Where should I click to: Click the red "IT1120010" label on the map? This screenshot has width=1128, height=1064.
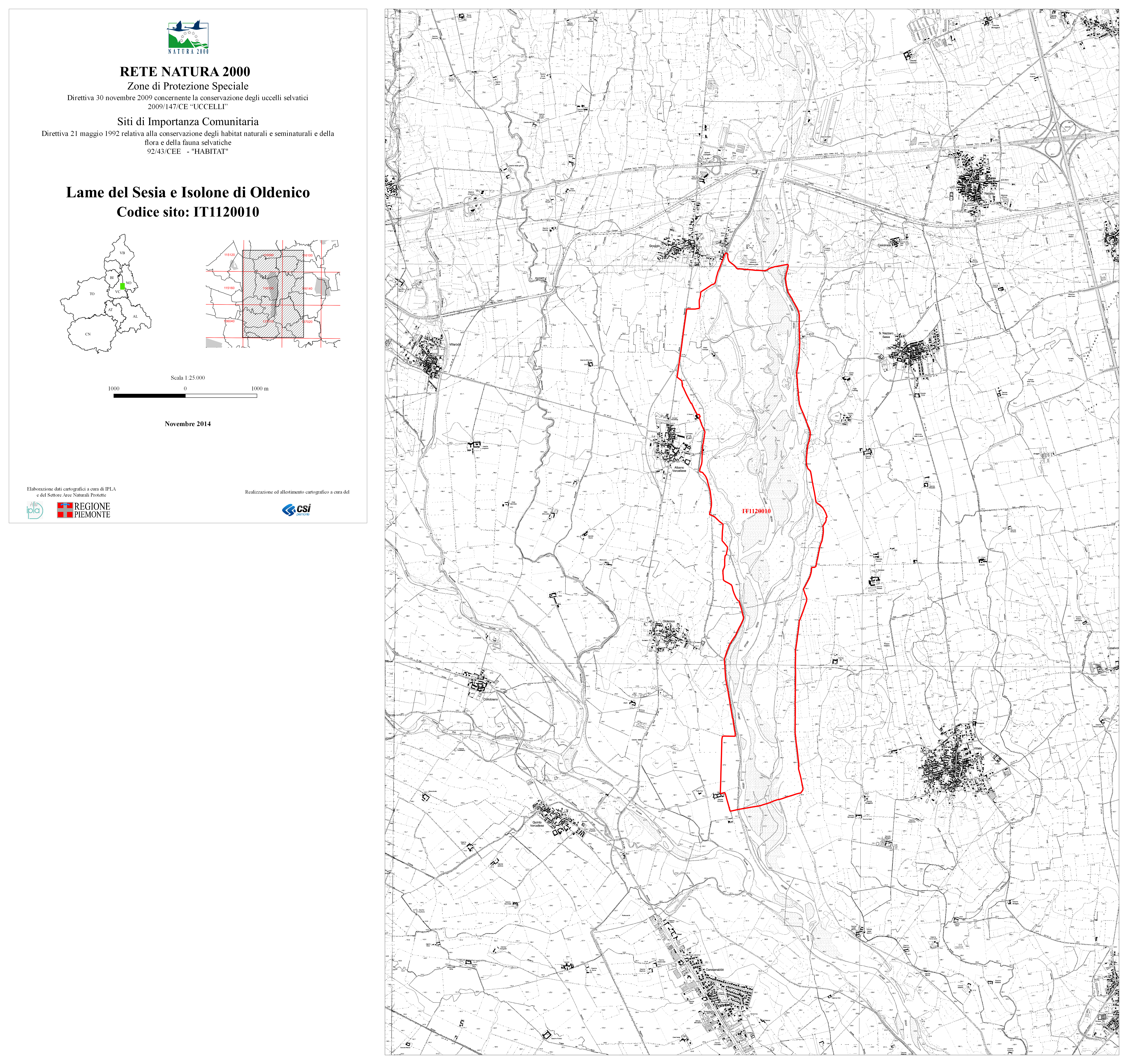[756, 511]
